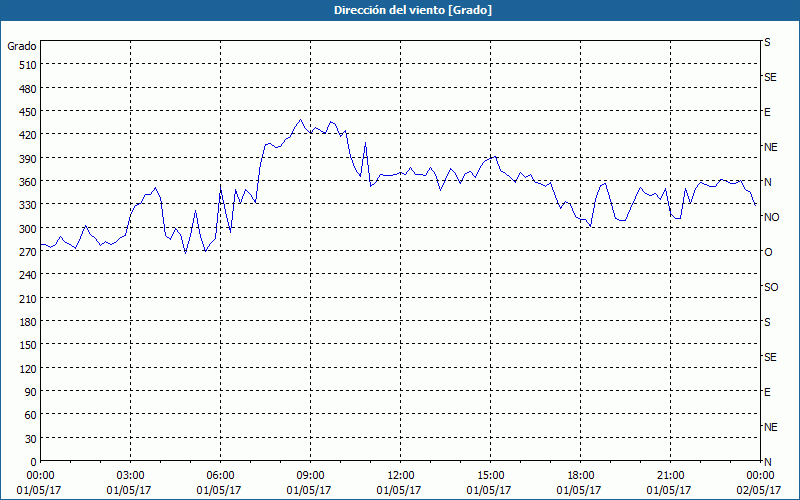The image size is (800, 500).
Task: Click the chart title 'Dirección del viento [Grado]'
Action: (x=413, y=10)
